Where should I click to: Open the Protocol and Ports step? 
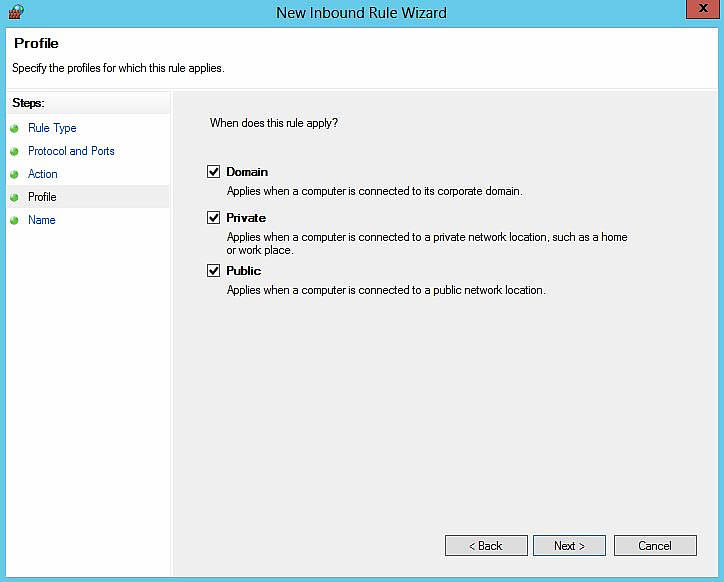click(71, 151)
